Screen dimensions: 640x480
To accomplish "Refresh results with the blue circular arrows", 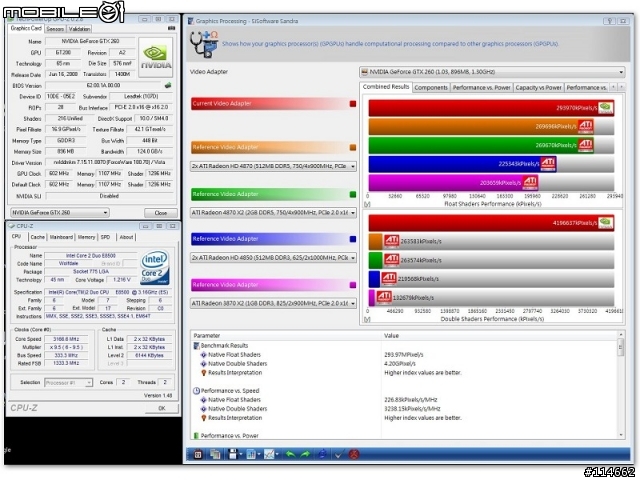I will point(322,454).
